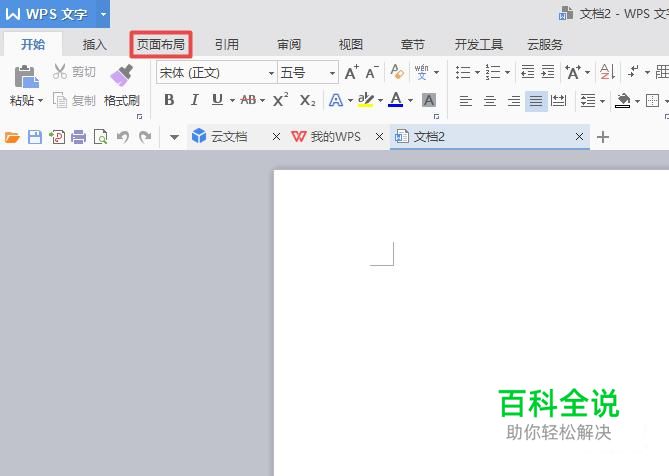669x476 pixels.
Task: Toggle bold formatting
Action: 169,100
